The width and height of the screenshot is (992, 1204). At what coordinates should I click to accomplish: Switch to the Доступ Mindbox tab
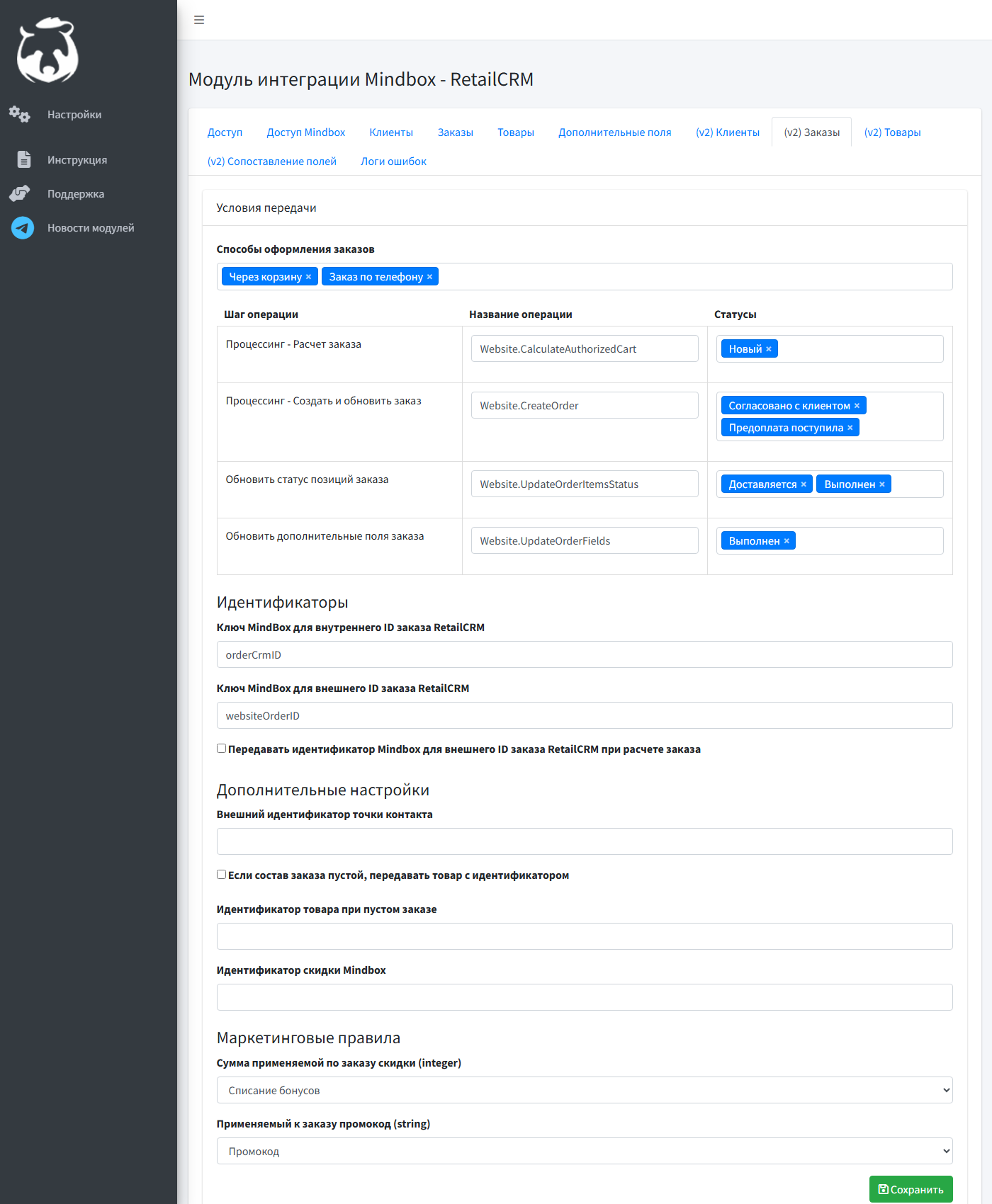(x=306, y=132)
